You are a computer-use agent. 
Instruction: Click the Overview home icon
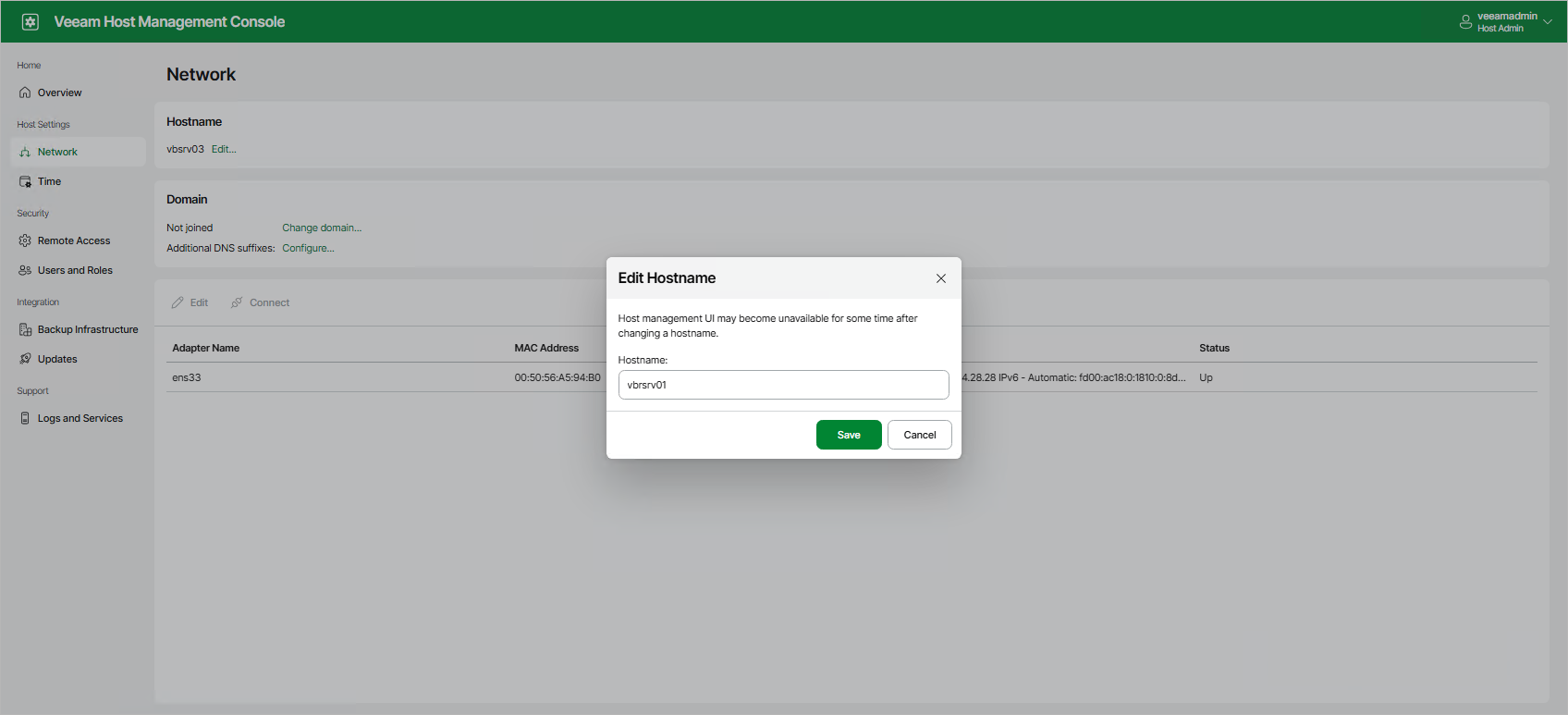click(25, 92)
